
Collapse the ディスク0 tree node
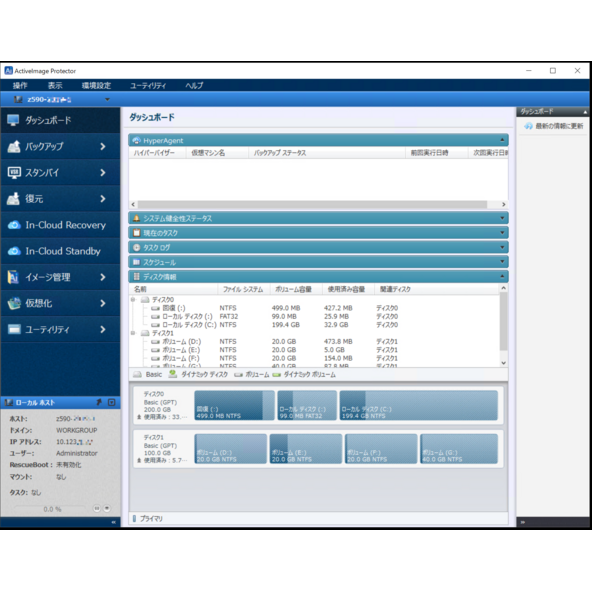tap(133, 299)
